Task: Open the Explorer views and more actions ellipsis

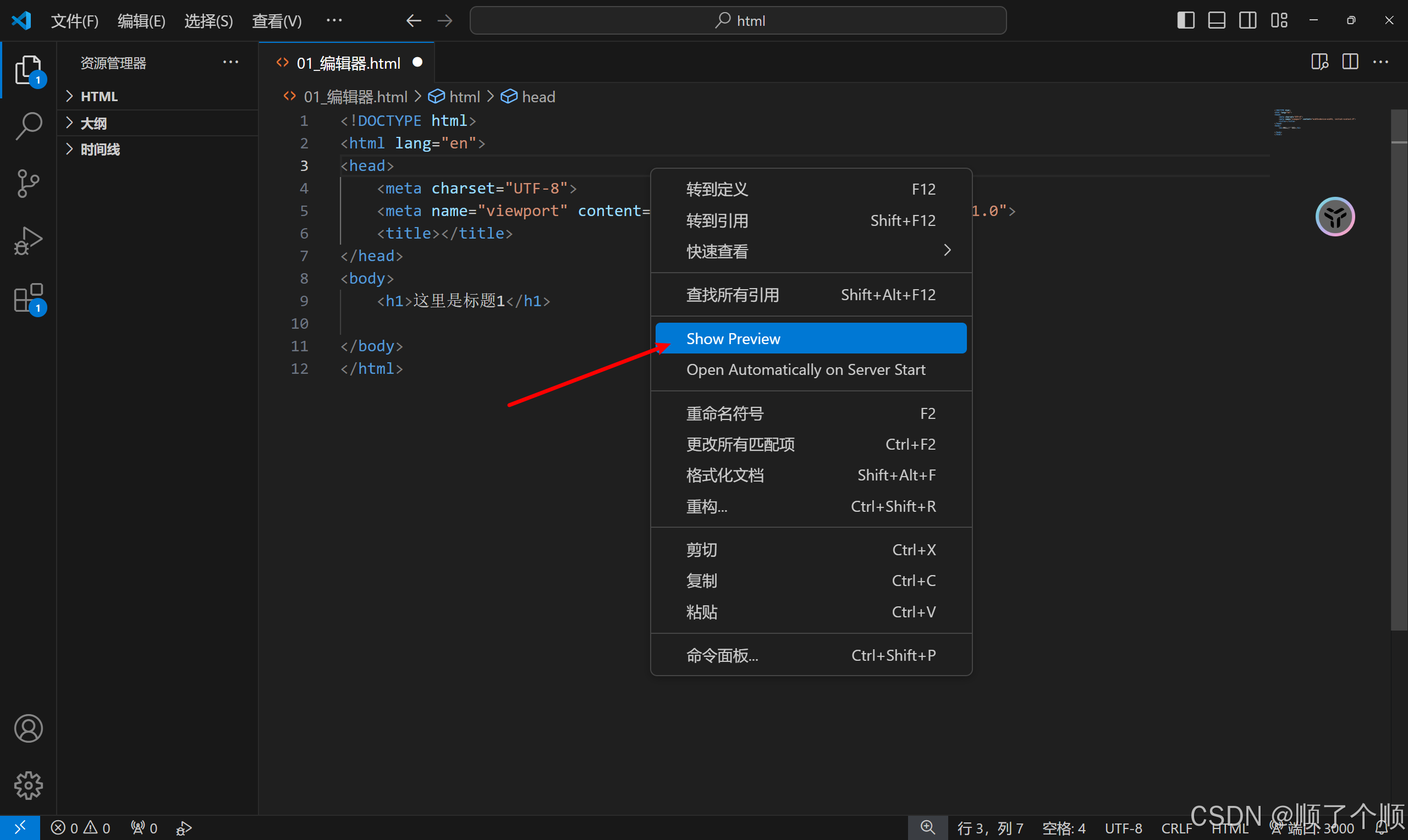Action: tap(230, 62)
